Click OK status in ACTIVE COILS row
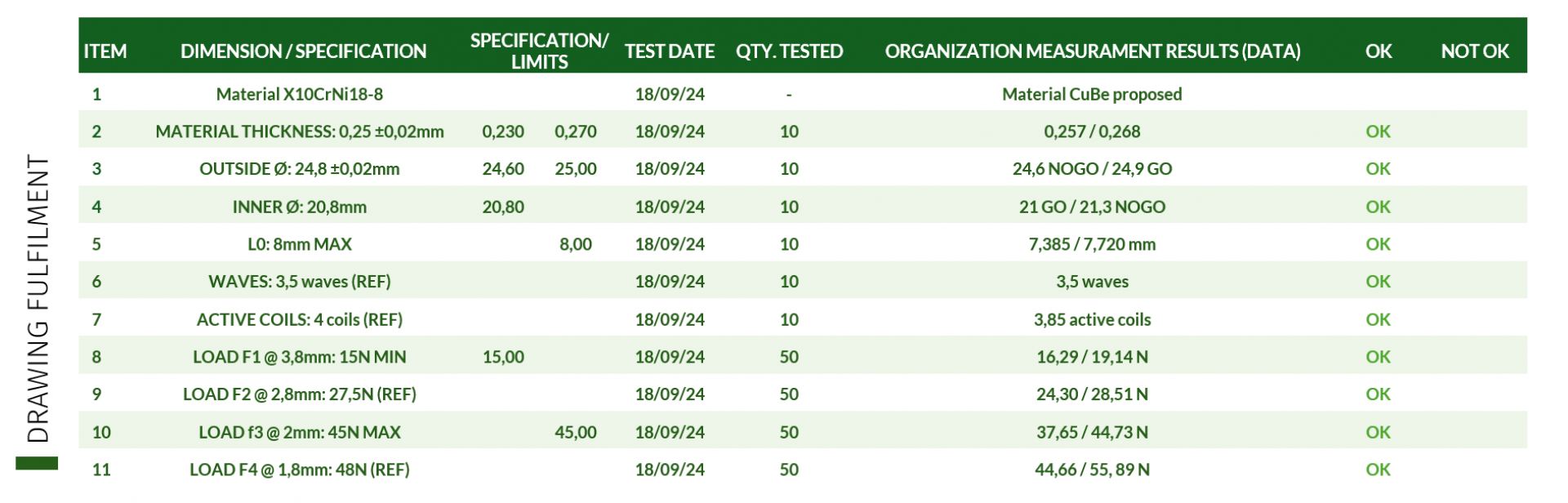This screenshot has height=503, width=1568. [1379, 319]
